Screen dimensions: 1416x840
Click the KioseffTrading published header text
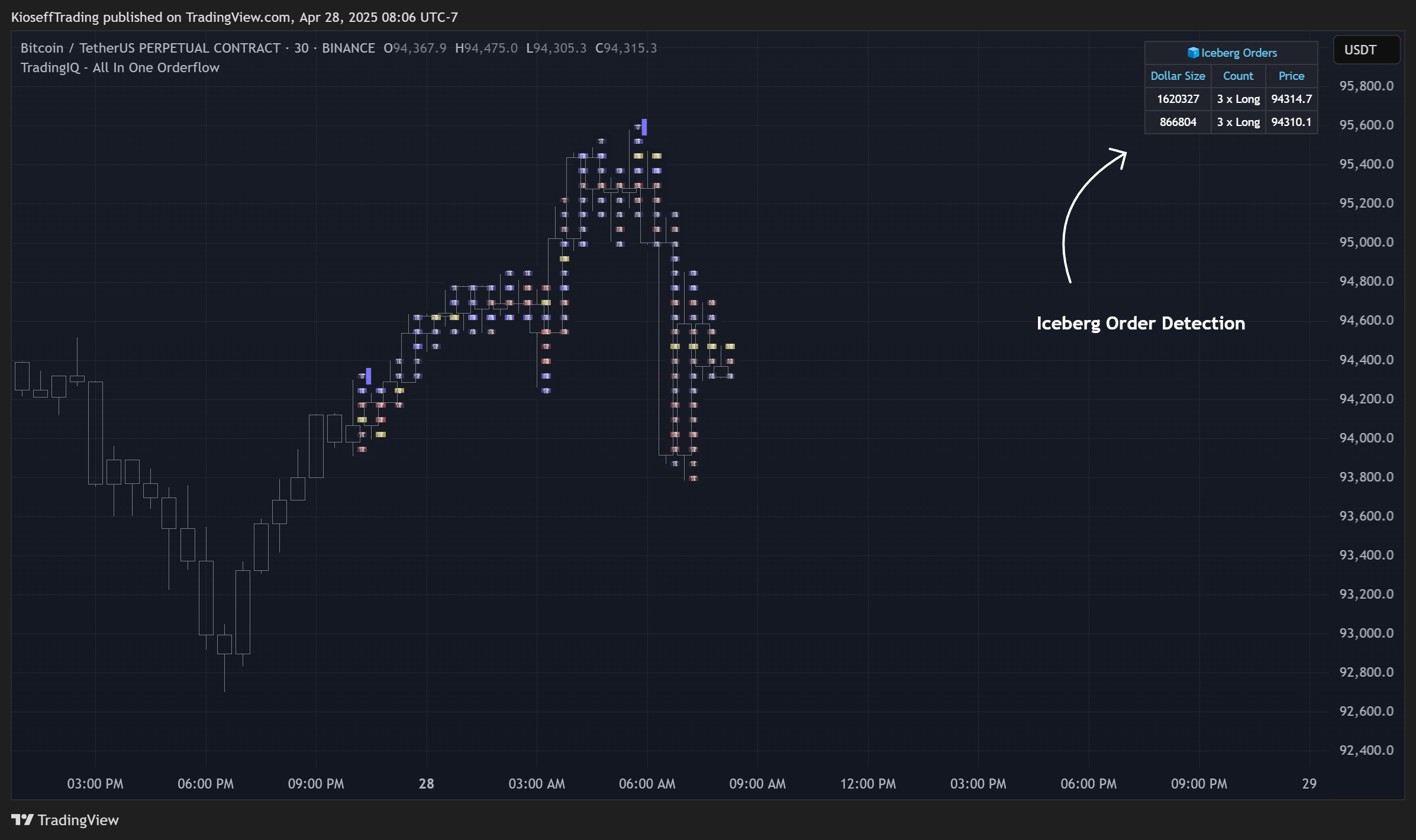pyautogui.click(x=234, y=17)
